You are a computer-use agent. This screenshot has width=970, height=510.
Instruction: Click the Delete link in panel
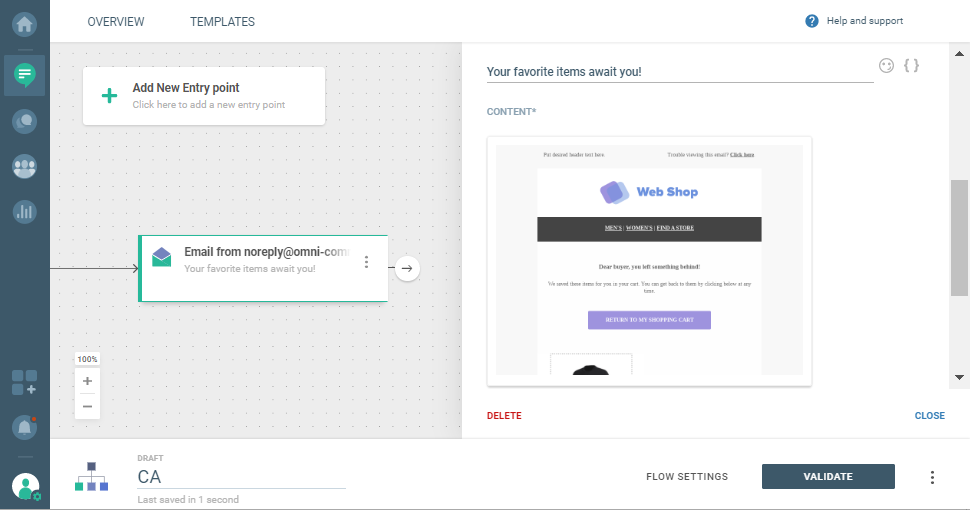point(504,416)
